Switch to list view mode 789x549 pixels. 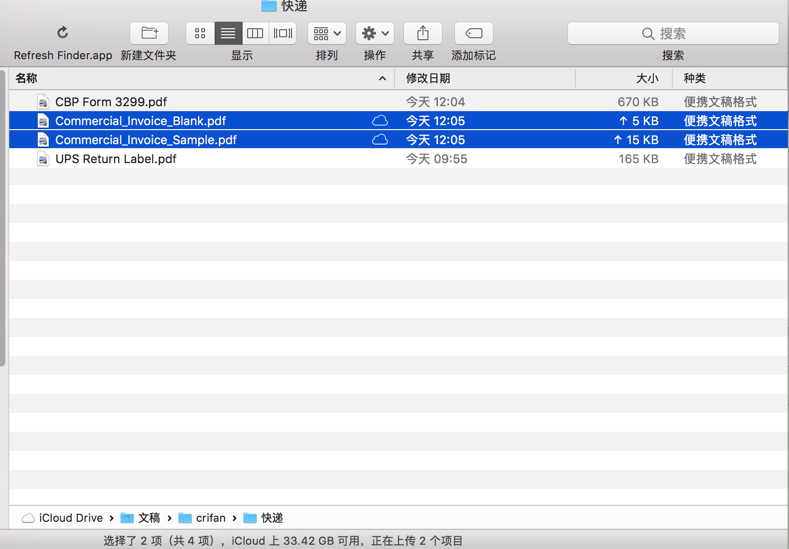[228, 33]
